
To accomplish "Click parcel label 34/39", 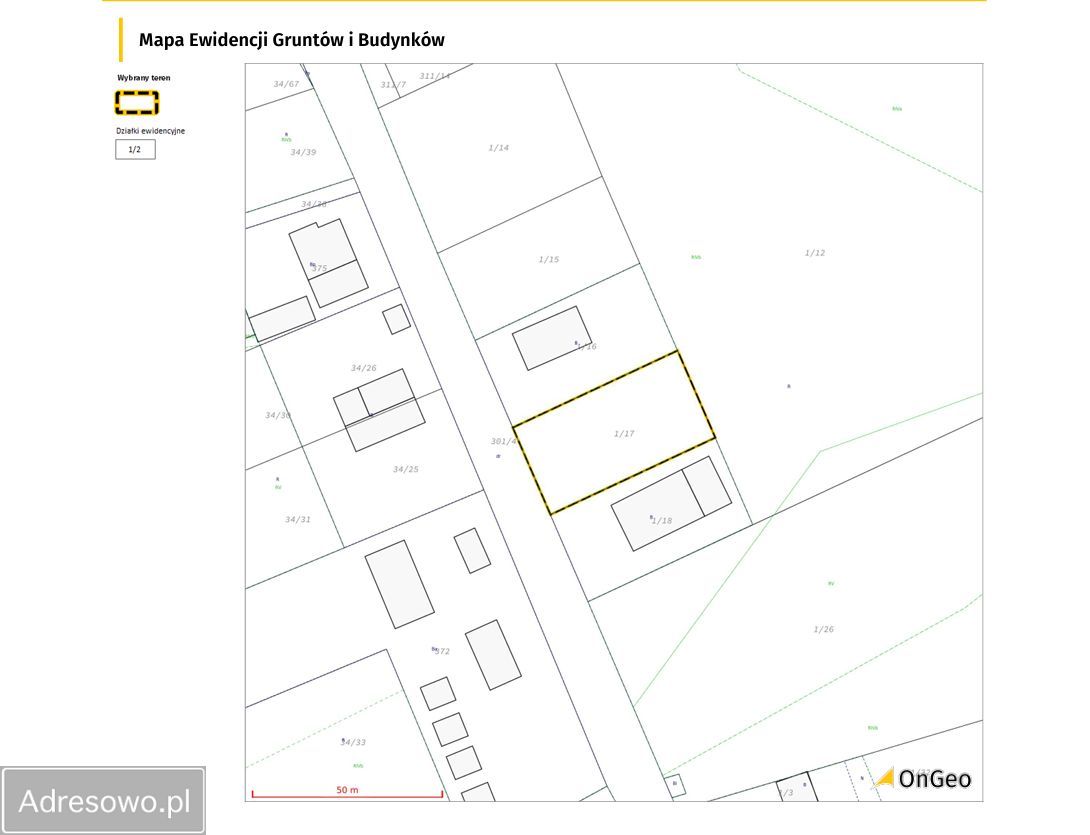I will click(x=303, y=152).
